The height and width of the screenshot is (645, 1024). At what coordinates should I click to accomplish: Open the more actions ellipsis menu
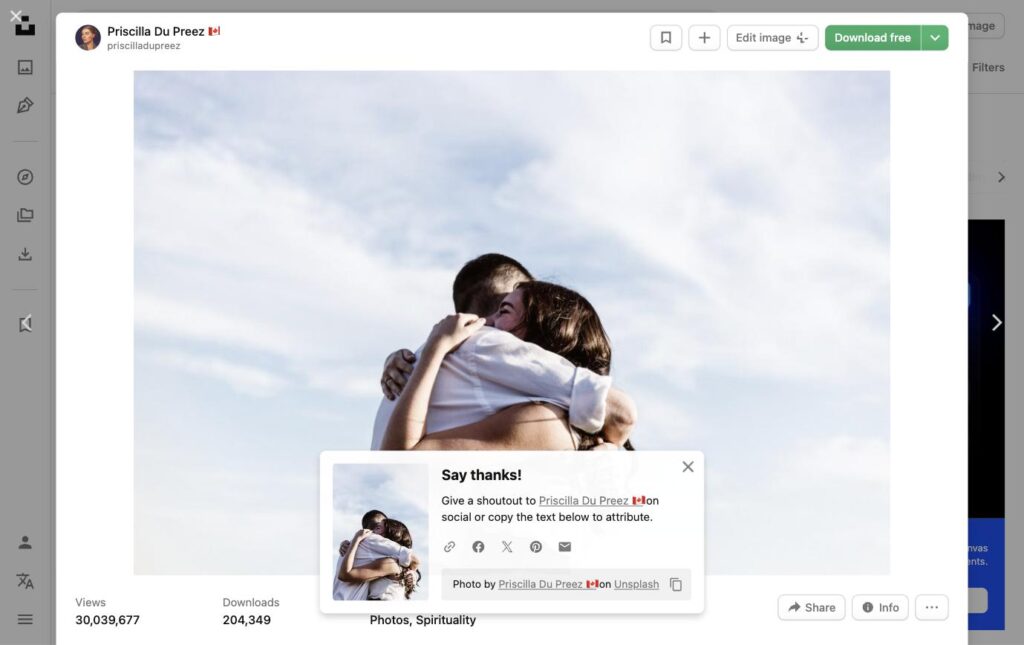931,607
